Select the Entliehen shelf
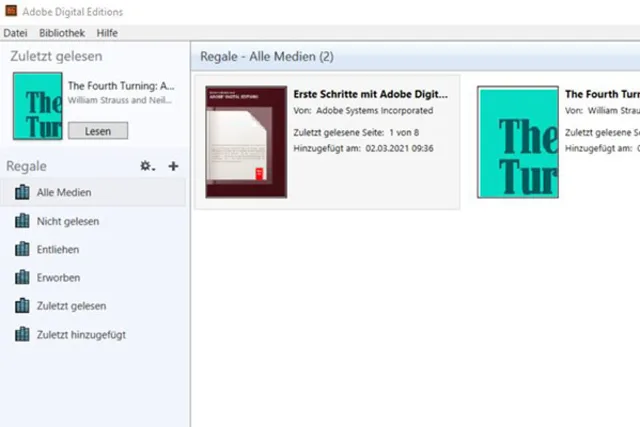Image resolution: width=640 pixels, height=427 pixels. pyautogui.click(x=93, y=249)
